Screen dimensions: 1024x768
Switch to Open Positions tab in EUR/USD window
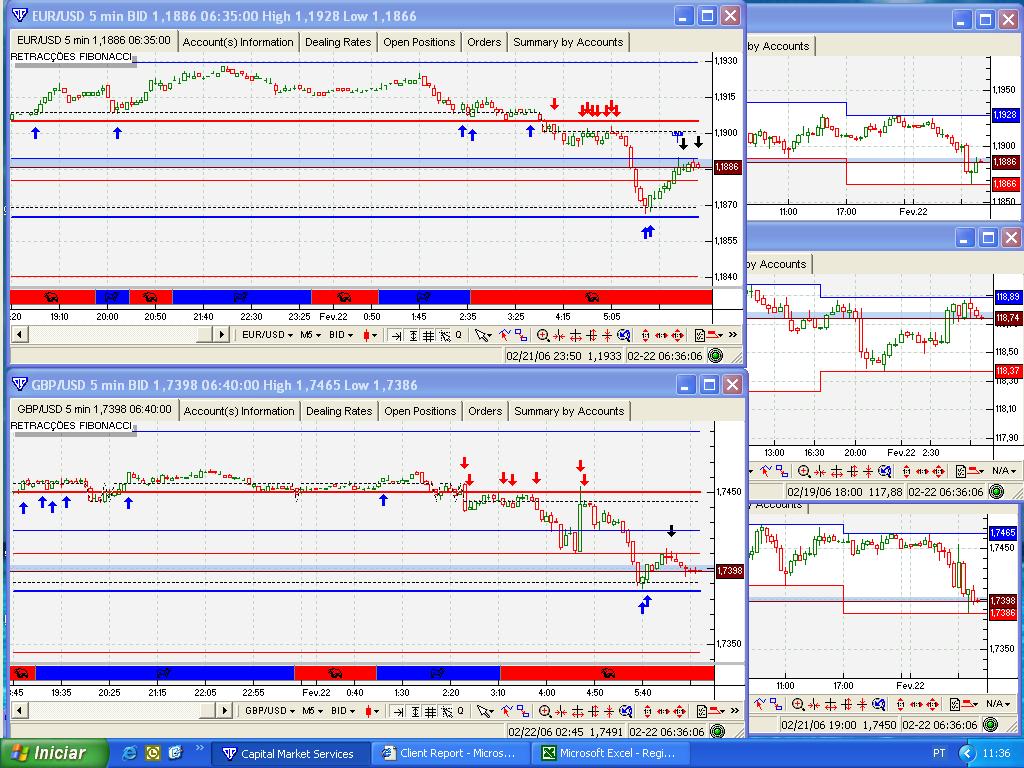click(x=419, y=42)
